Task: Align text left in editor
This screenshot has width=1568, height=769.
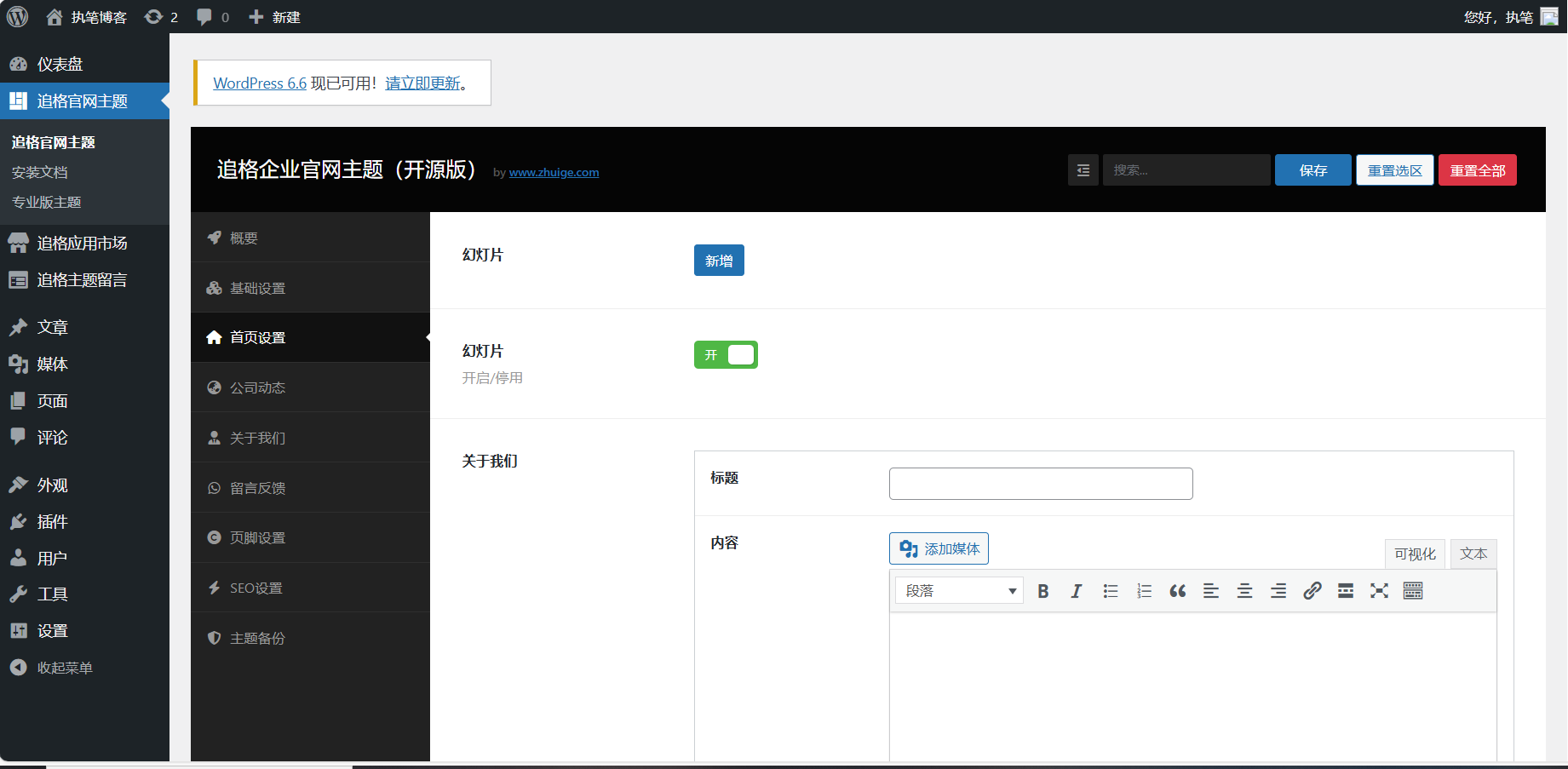Action: point(1211,591)
